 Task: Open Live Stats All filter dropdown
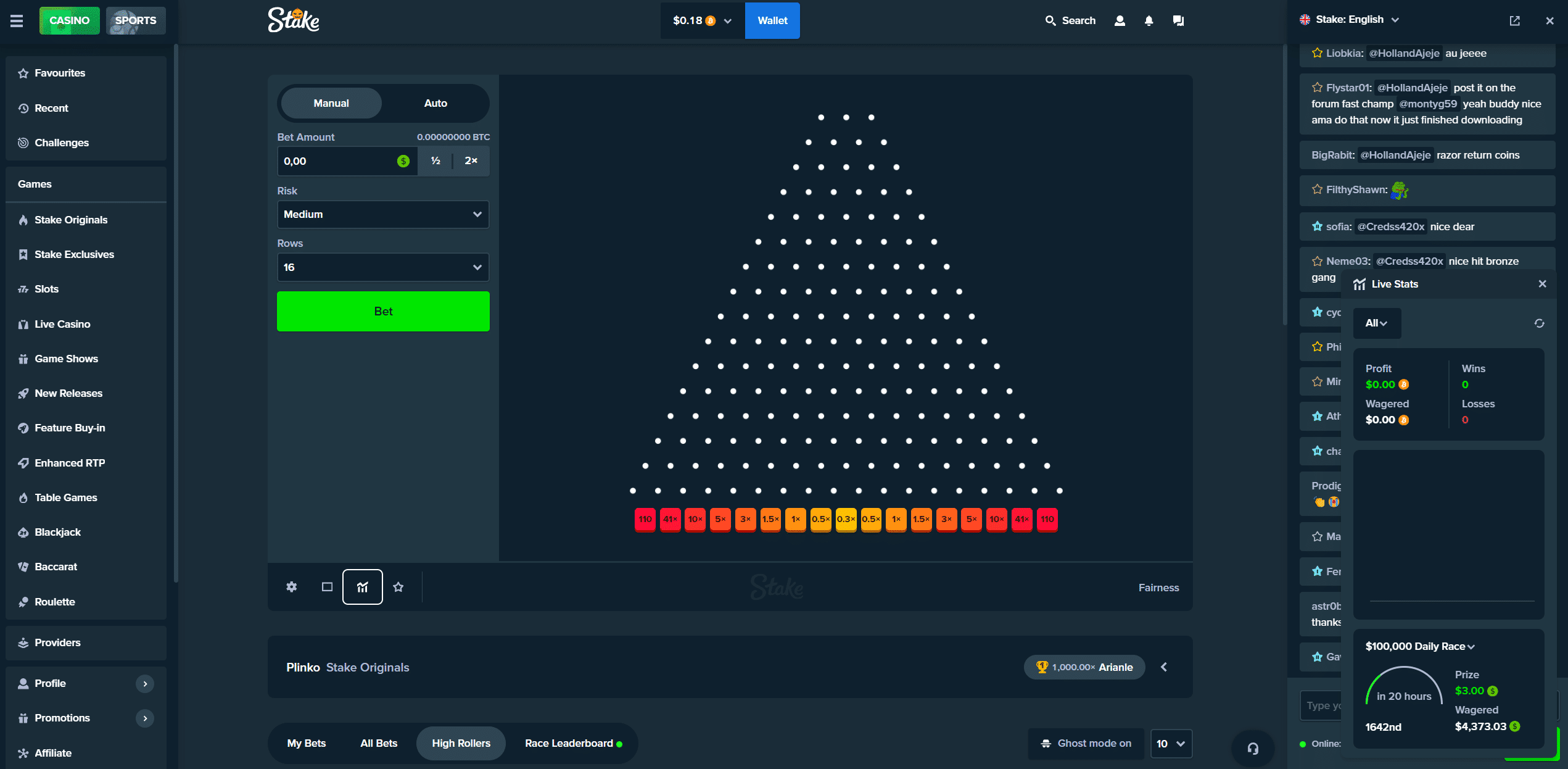click(x=1377, y=323)
